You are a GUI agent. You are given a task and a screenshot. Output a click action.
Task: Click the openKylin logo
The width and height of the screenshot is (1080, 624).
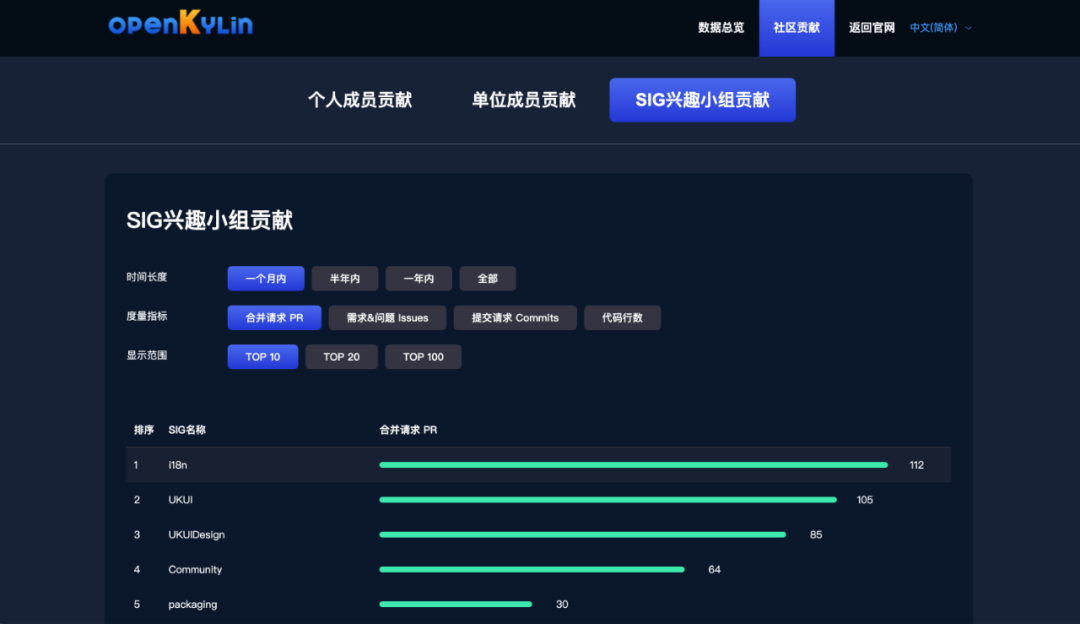pos(180,25)
